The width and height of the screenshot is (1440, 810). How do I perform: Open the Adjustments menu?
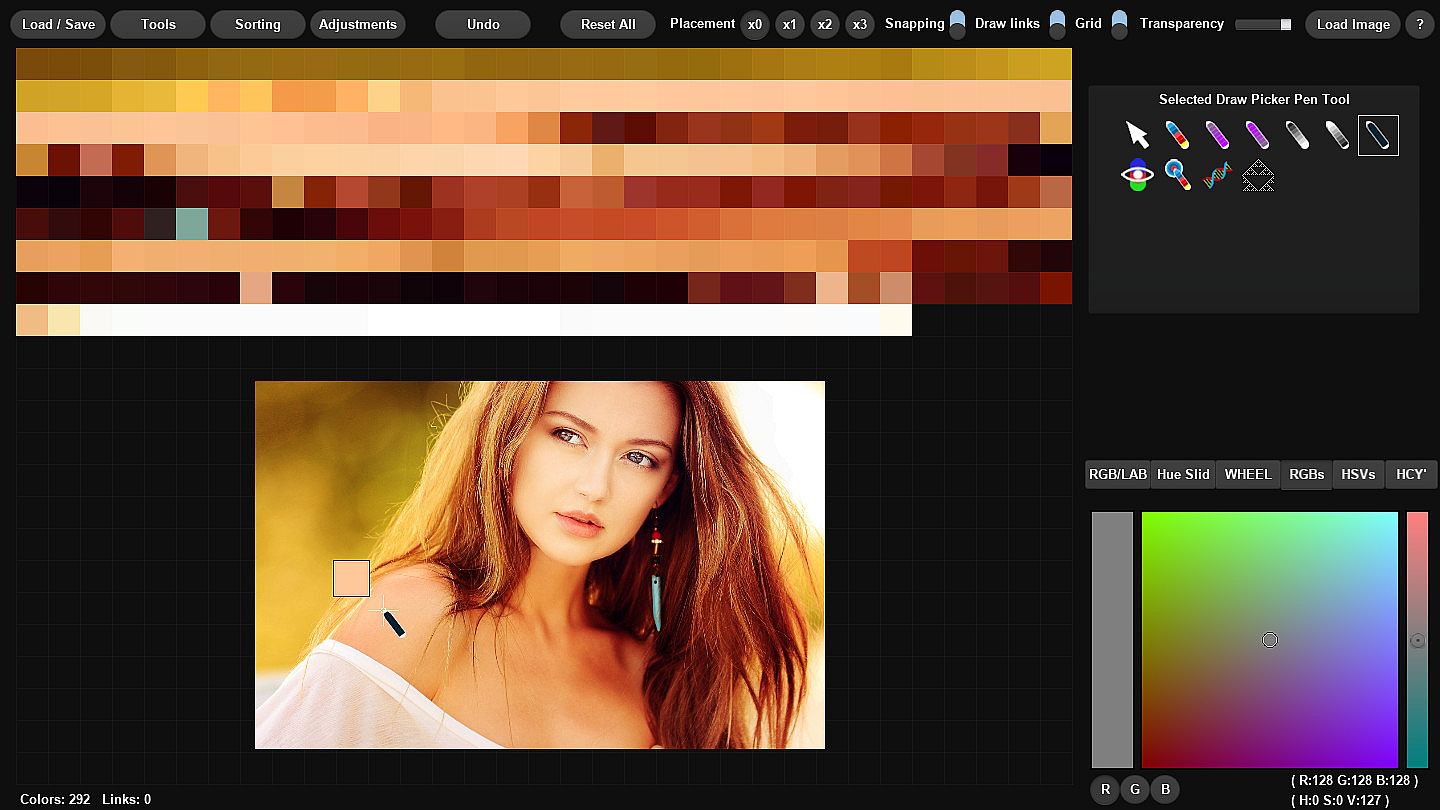click(x=358, y=24)
